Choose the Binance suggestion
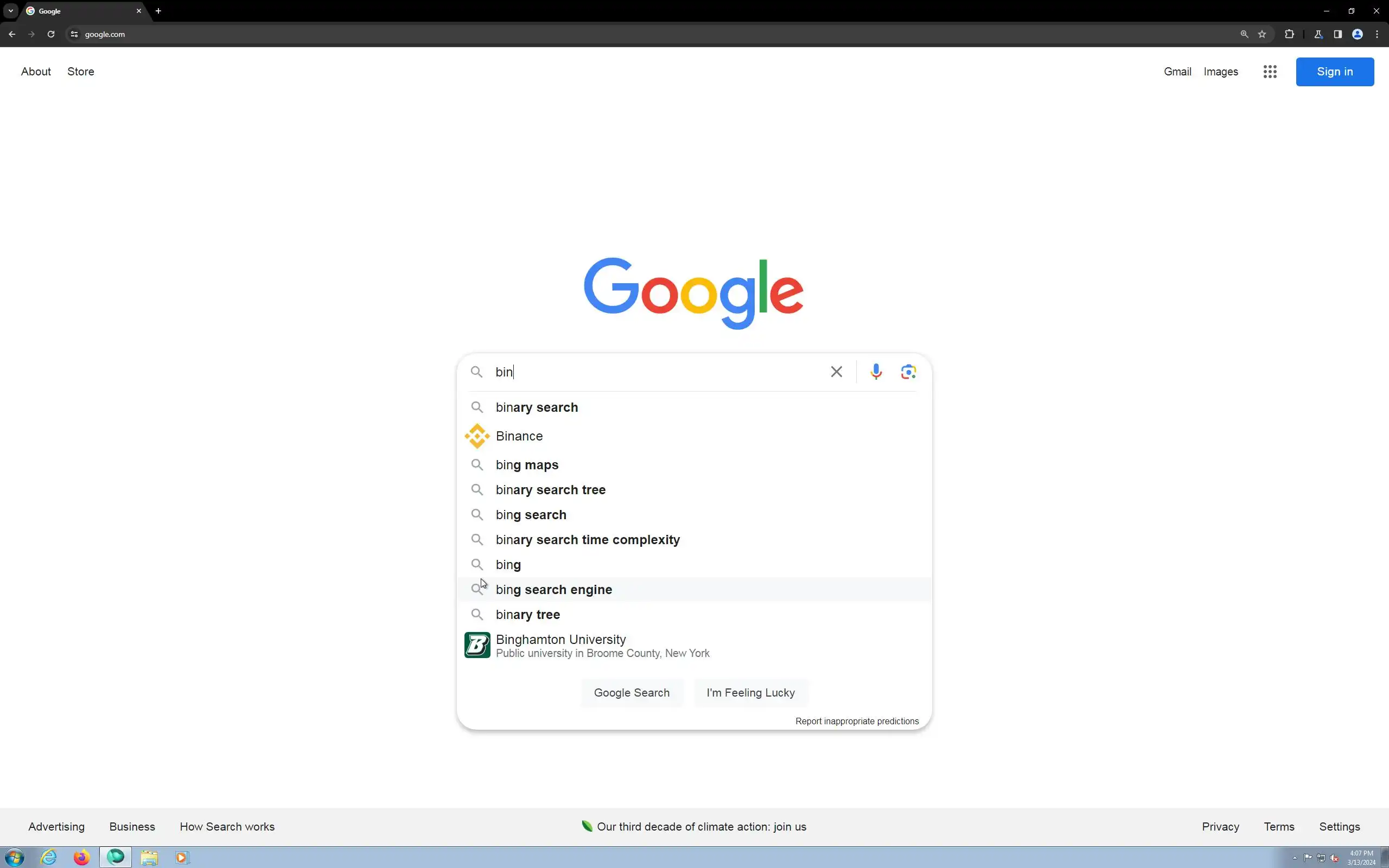The width and height of the screenshot is (1389, 868). point(519,436)
